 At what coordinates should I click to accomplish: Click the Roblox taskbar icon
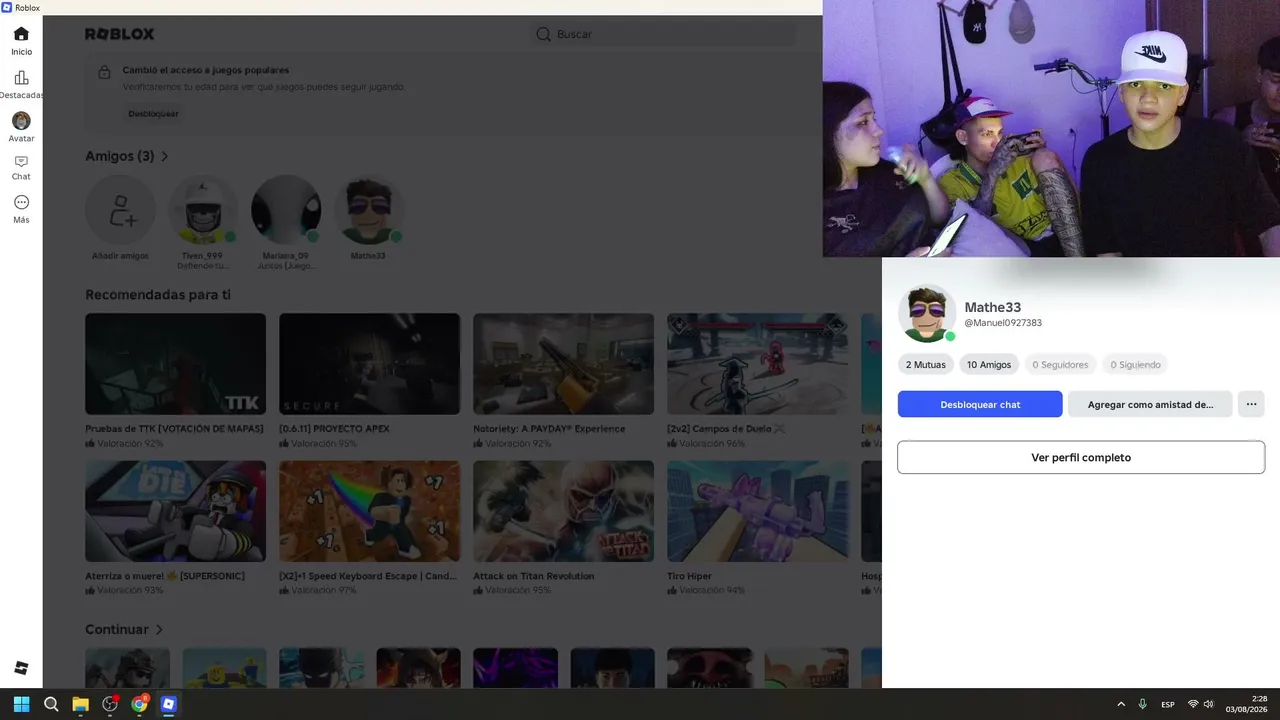pos(168,704)
